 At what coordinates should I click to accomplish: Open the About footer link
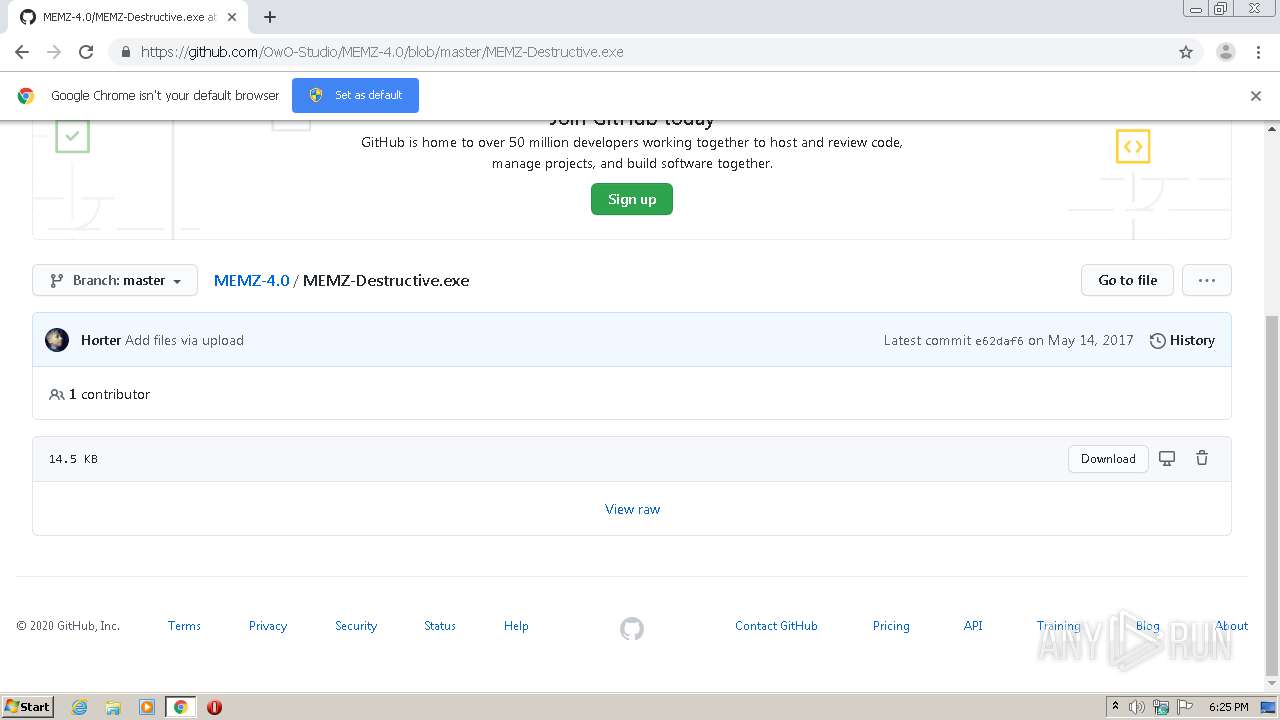(x=1232, y=626)
